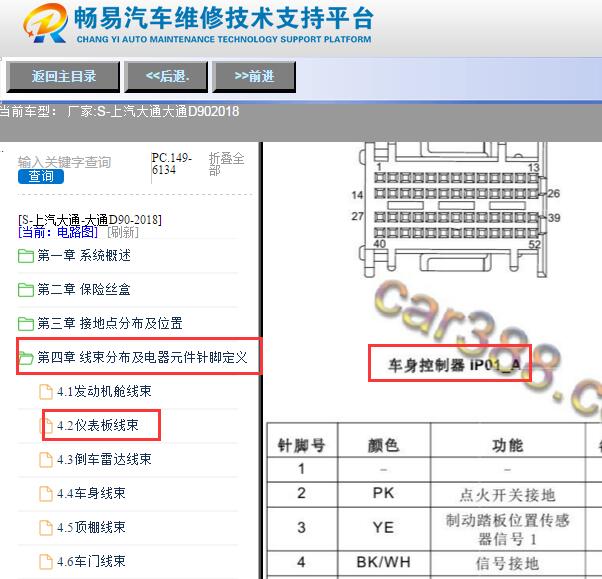Viewport: 602px width, 579px height.
Task: Focus the 输入关键字查询 search field
Action: (x=64, y=162)
